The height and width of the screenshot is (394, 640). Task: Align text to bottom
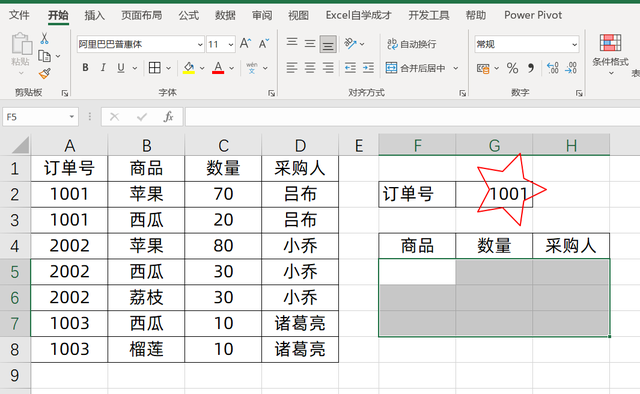click(328, 44)
